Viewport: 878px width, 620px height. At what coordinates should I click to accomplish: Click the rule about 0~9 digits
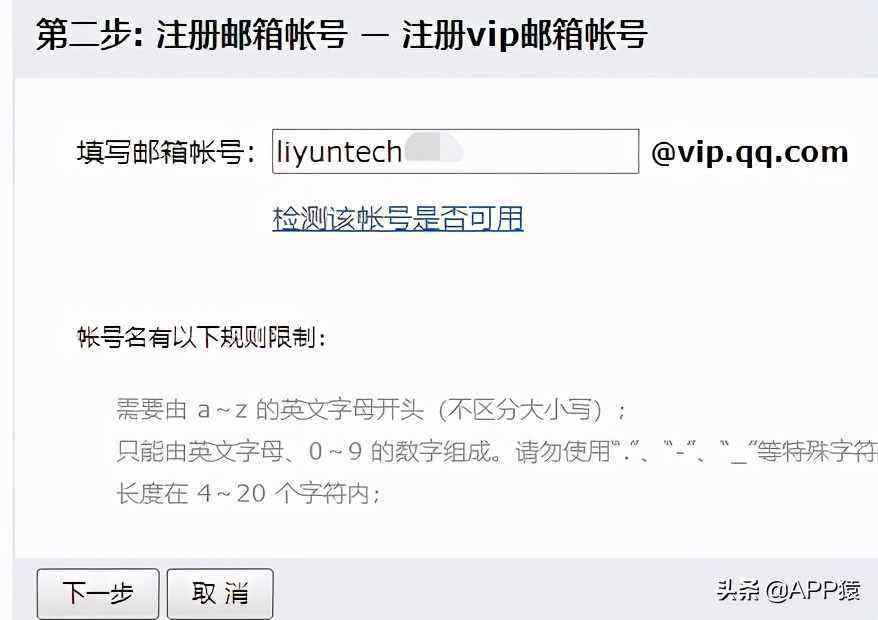point(497,451)
